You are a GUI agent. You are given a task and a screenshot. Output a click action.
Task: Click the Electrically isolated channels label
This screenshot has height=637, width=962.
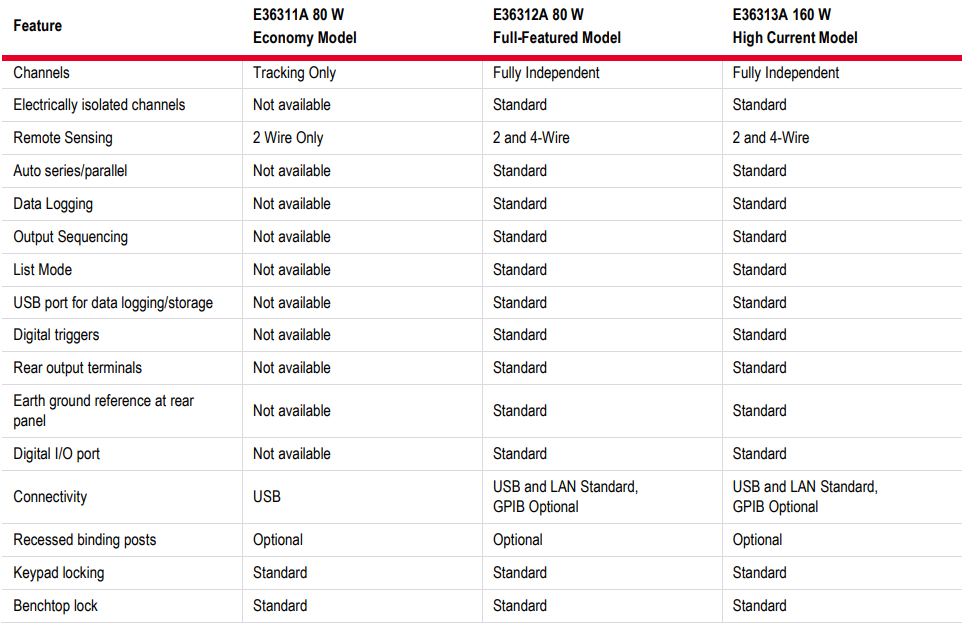(x=99, y=105)
